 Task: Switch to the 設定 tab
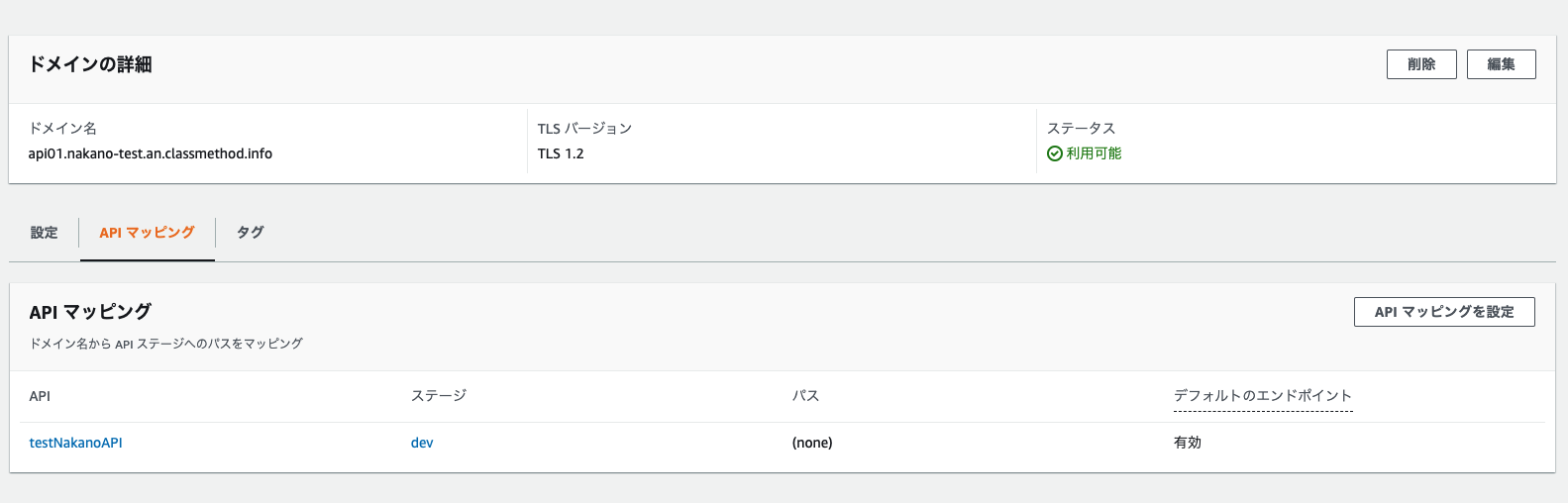[44, 233]
